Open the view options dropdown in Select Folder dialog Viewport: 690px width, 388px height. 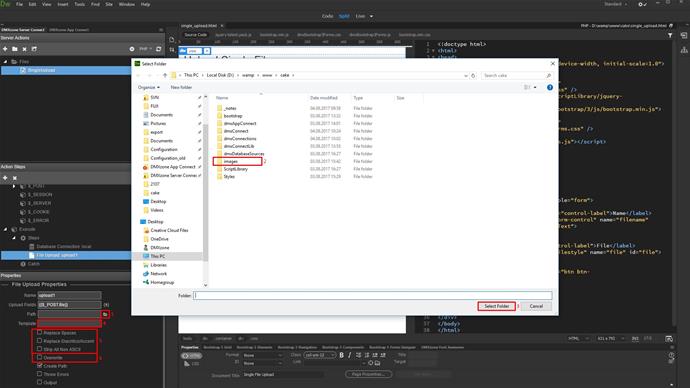pyautogui.click(x=535, y=88)
